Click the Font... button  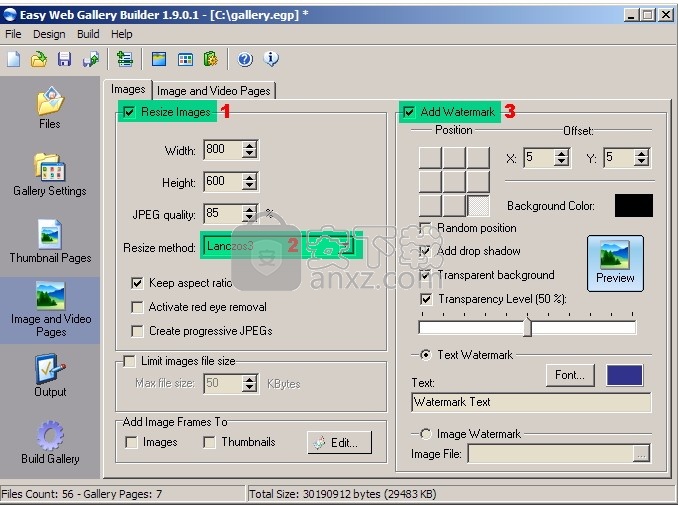pyautogui.click(x=570, y=375)
